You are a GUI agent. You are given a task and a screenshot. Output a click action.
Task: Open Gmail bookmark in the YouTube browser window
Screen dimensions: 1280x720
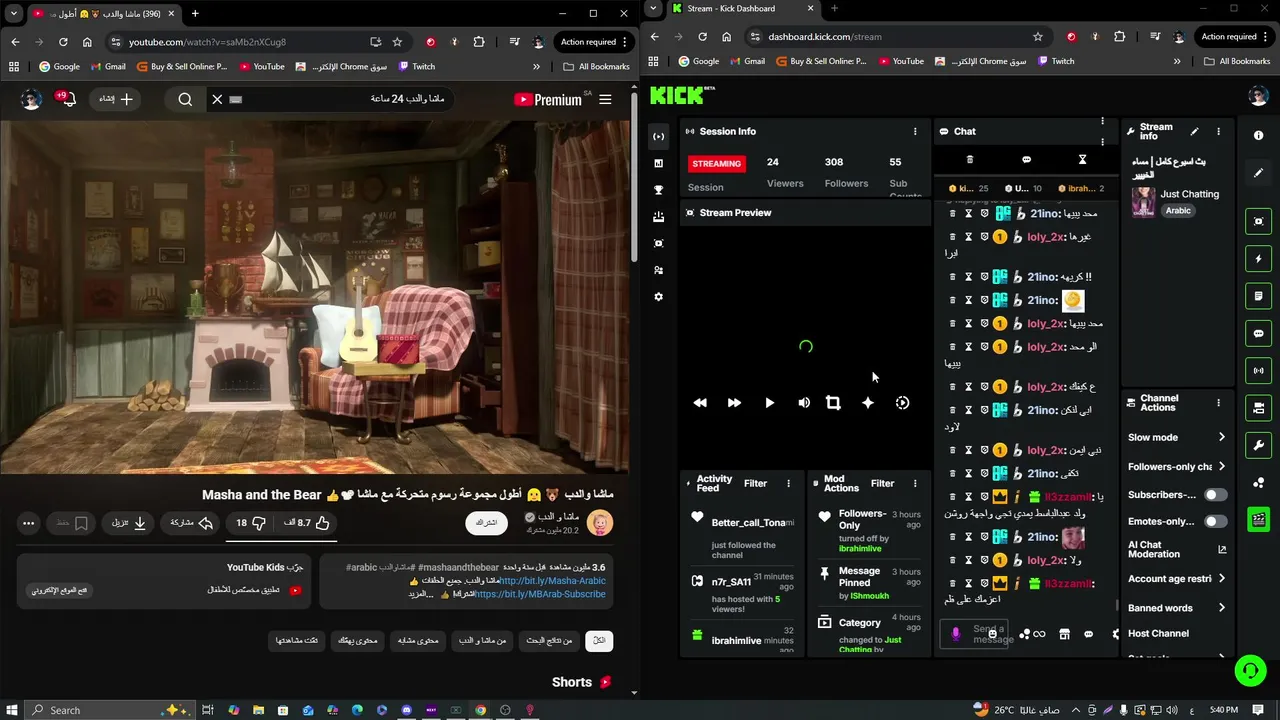click(107, 67)
